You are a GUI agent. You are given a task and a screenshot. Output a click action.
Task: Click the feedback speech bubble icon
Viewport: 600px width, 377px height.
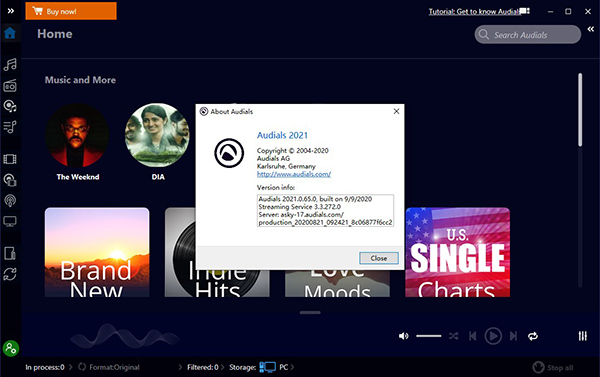pyautogui.click(x=525, y=11)
